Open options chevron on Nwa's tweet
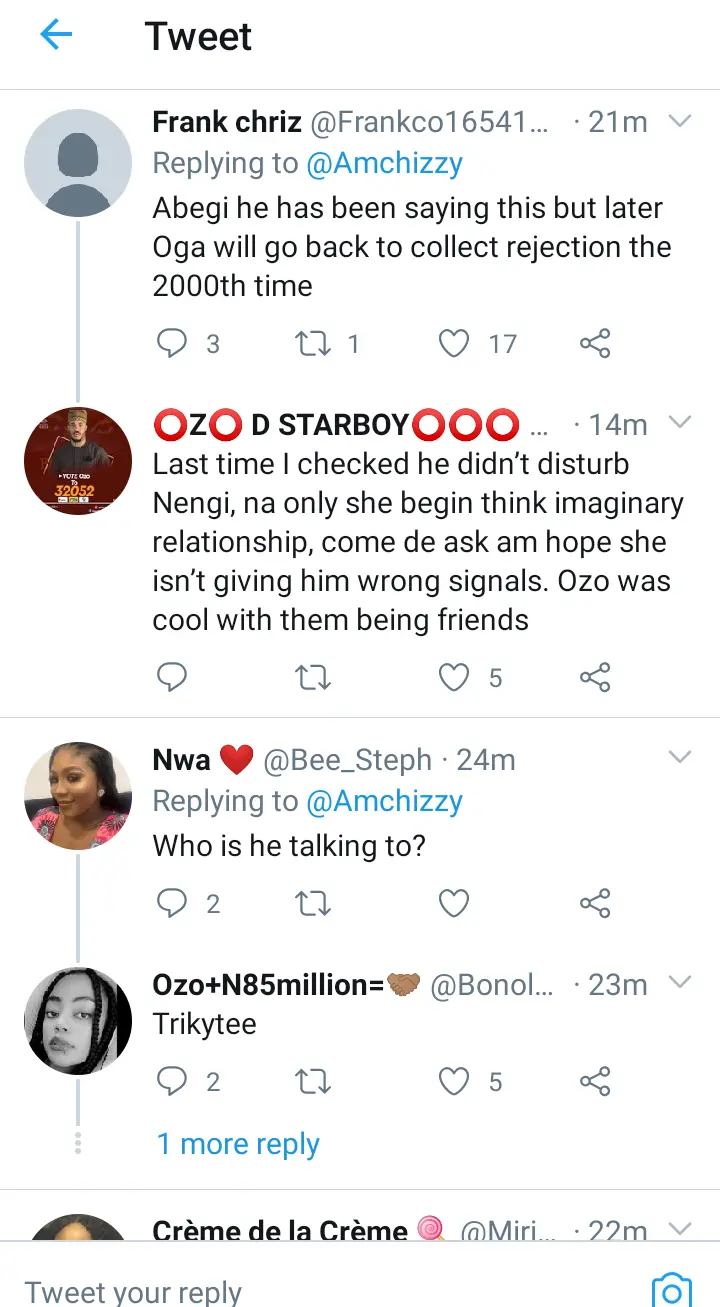The image size is (720, 1307). 680,758
